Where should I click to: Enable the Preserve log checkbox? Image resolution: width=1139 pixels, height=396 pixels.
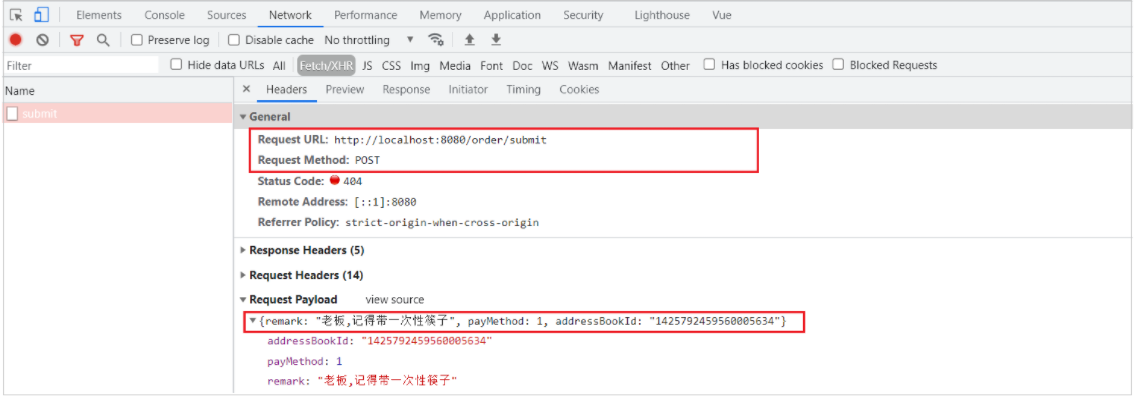point(137,40)
